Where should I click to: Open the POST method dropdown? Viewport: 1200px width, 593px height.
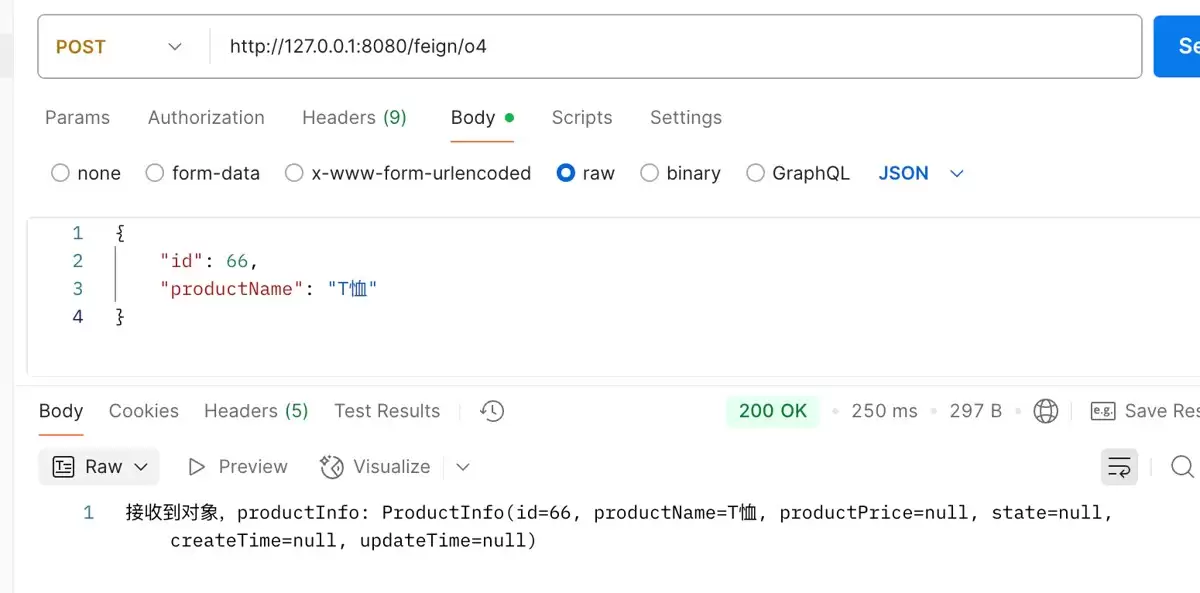(x=121, y=47)
